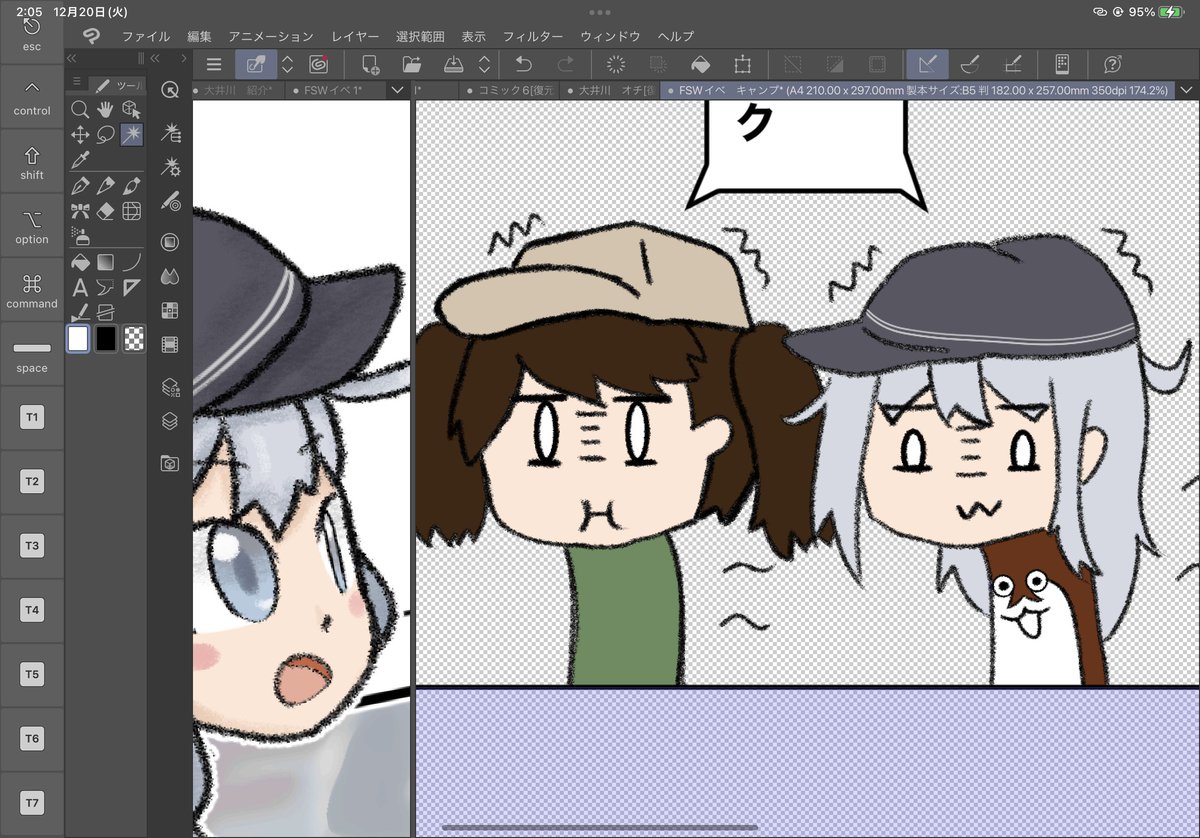Click the T1 edge key

click(32, 417)
